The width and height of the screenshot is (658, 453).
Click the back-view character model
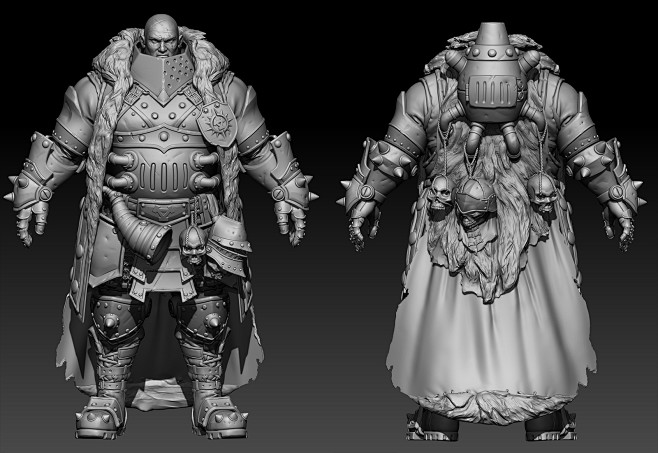pos(491,230)
